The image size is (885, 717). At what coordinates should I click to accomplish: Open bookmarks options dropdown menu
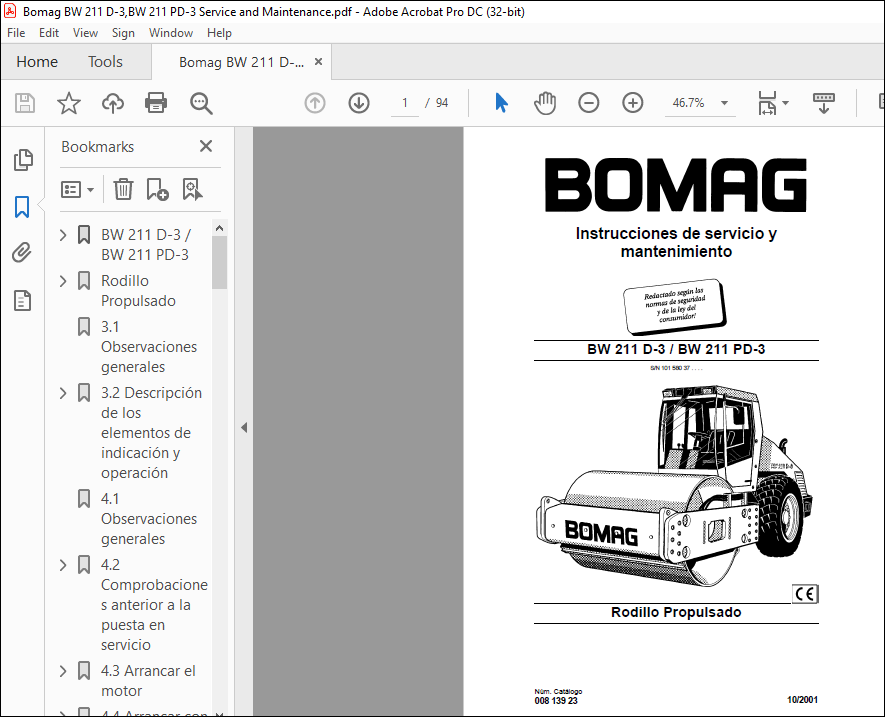pyautogui.click(x=77, y=189)
